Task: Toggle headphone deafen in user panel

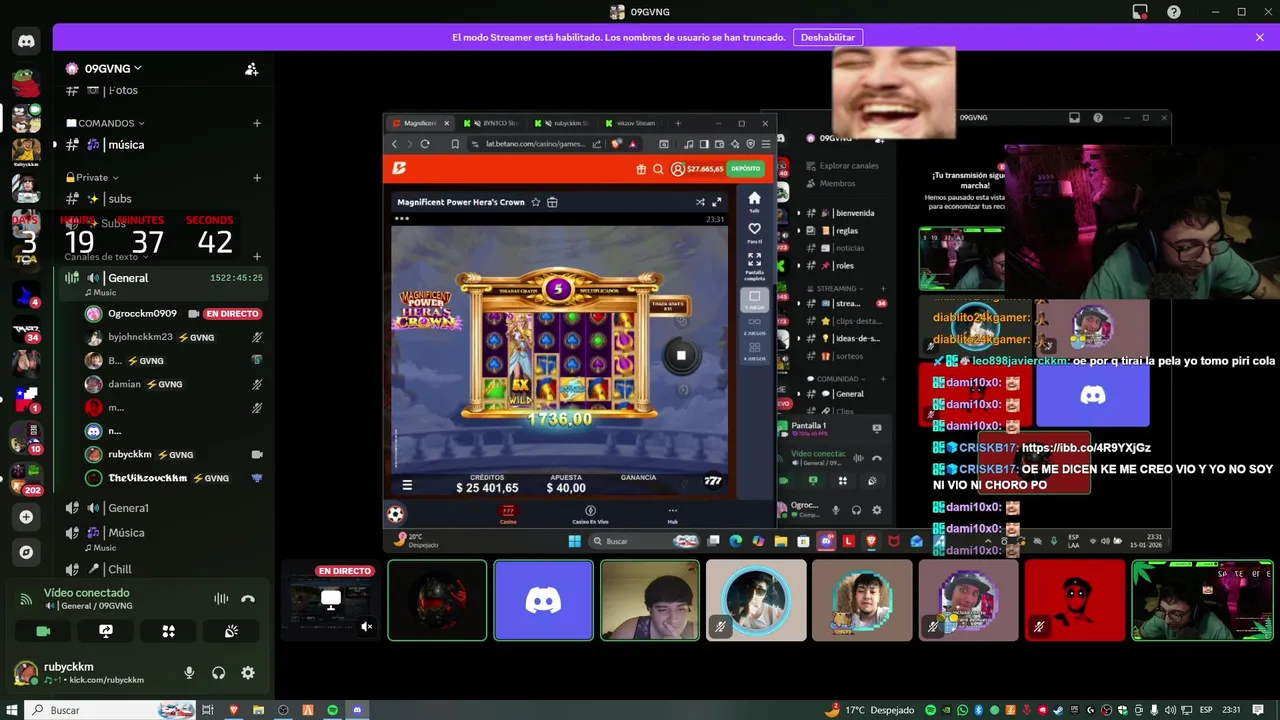Action: (x=218, y=673)
